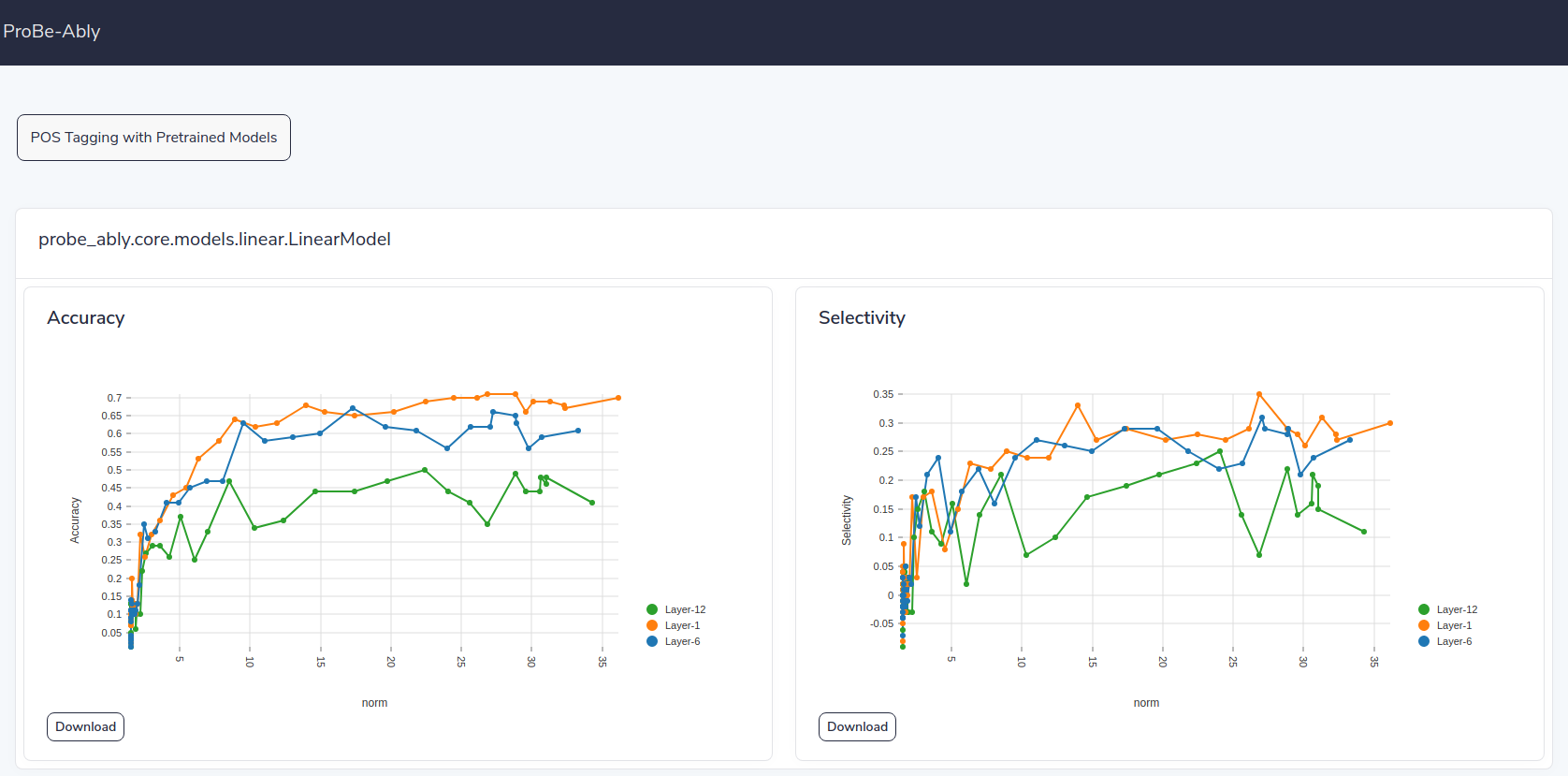Select the Selectivity card heading
This screenshot has width=1568, height=776.
click(x=862, y=318)
